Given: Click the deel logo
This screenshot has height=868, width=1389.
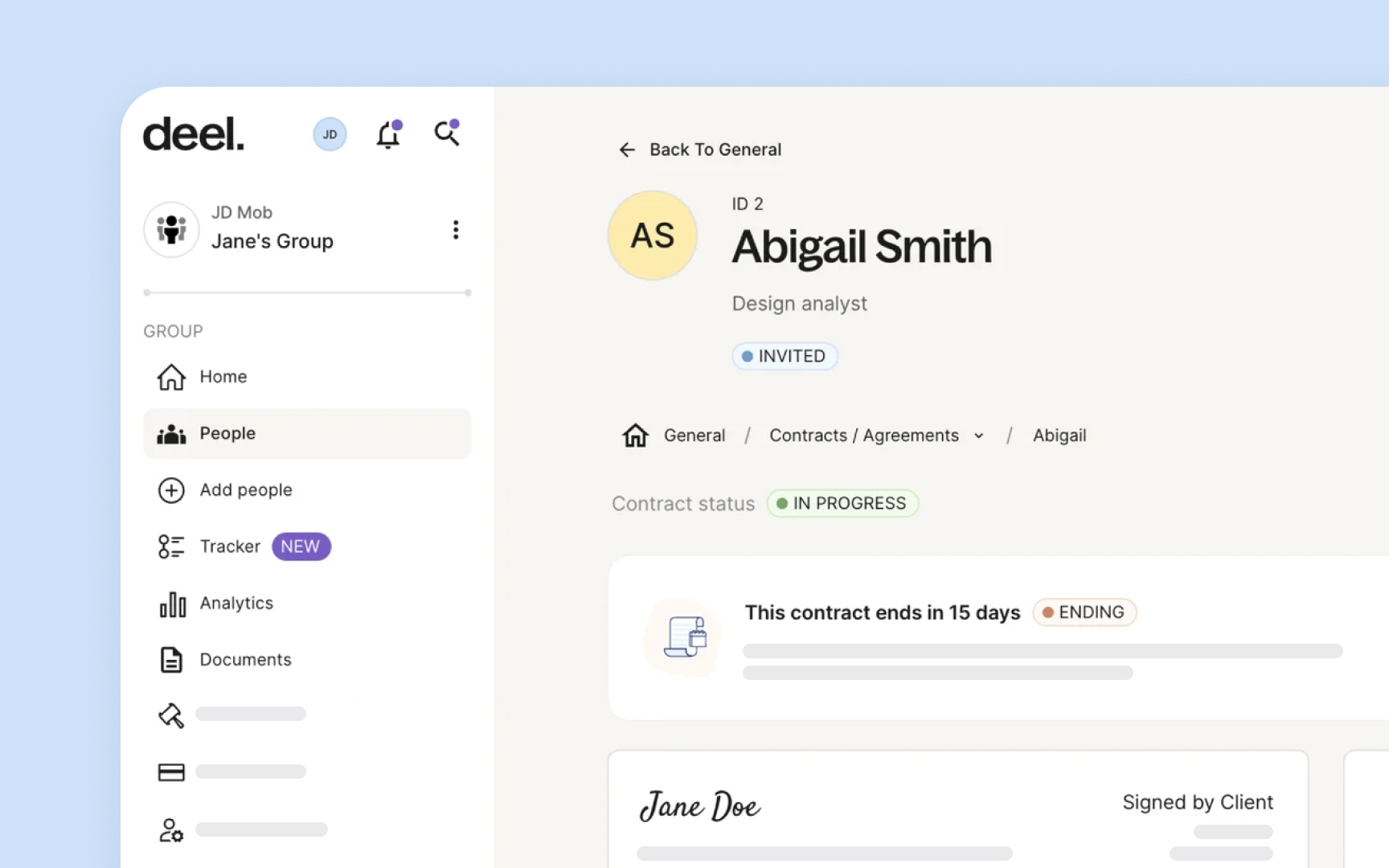Looking at the screenshot, I should pyautogui.click(x=194, y=134).
